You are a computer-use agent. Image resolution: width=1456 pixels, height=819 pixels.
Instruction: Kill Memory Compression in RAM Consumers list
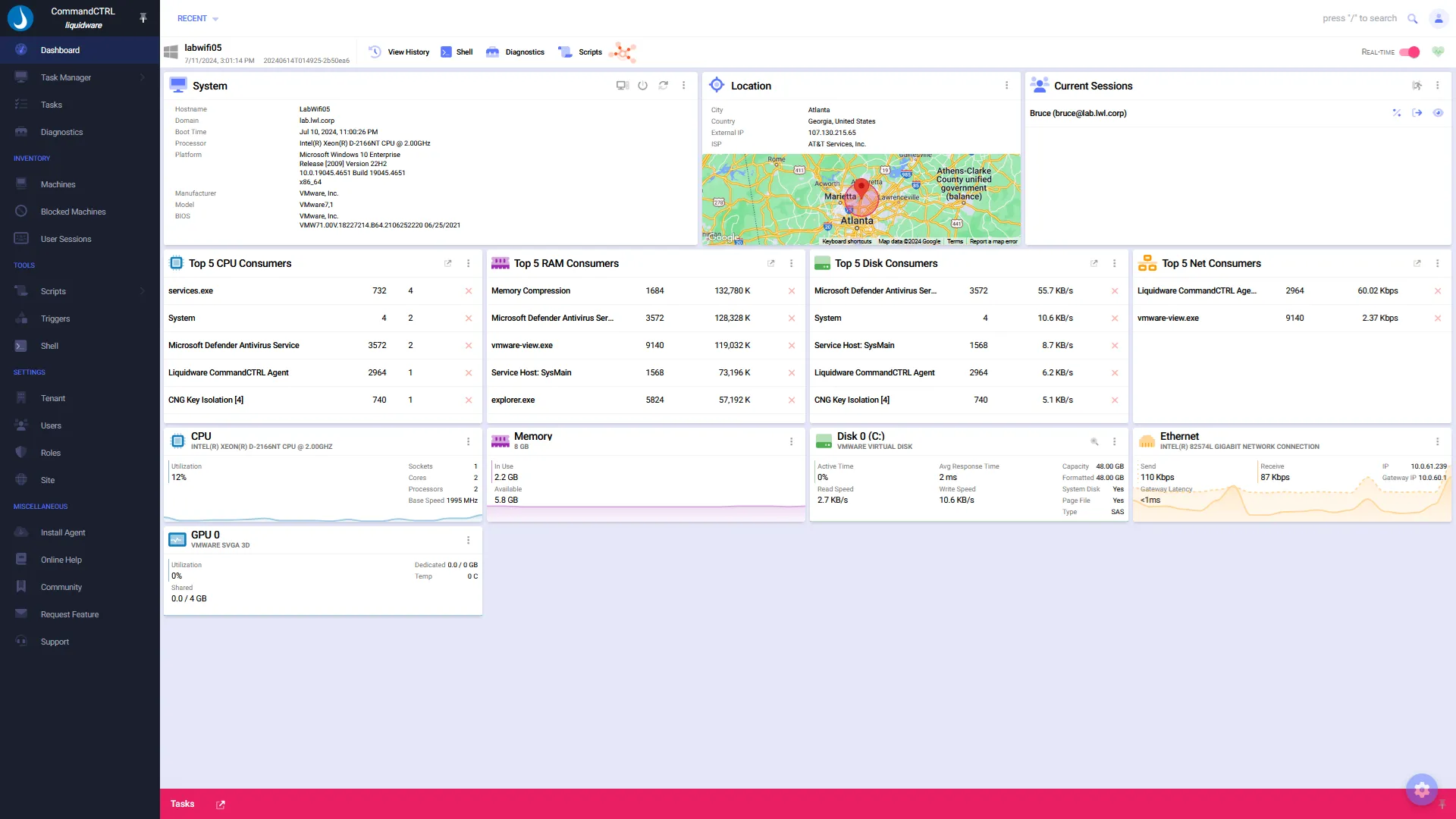(792, 291)
